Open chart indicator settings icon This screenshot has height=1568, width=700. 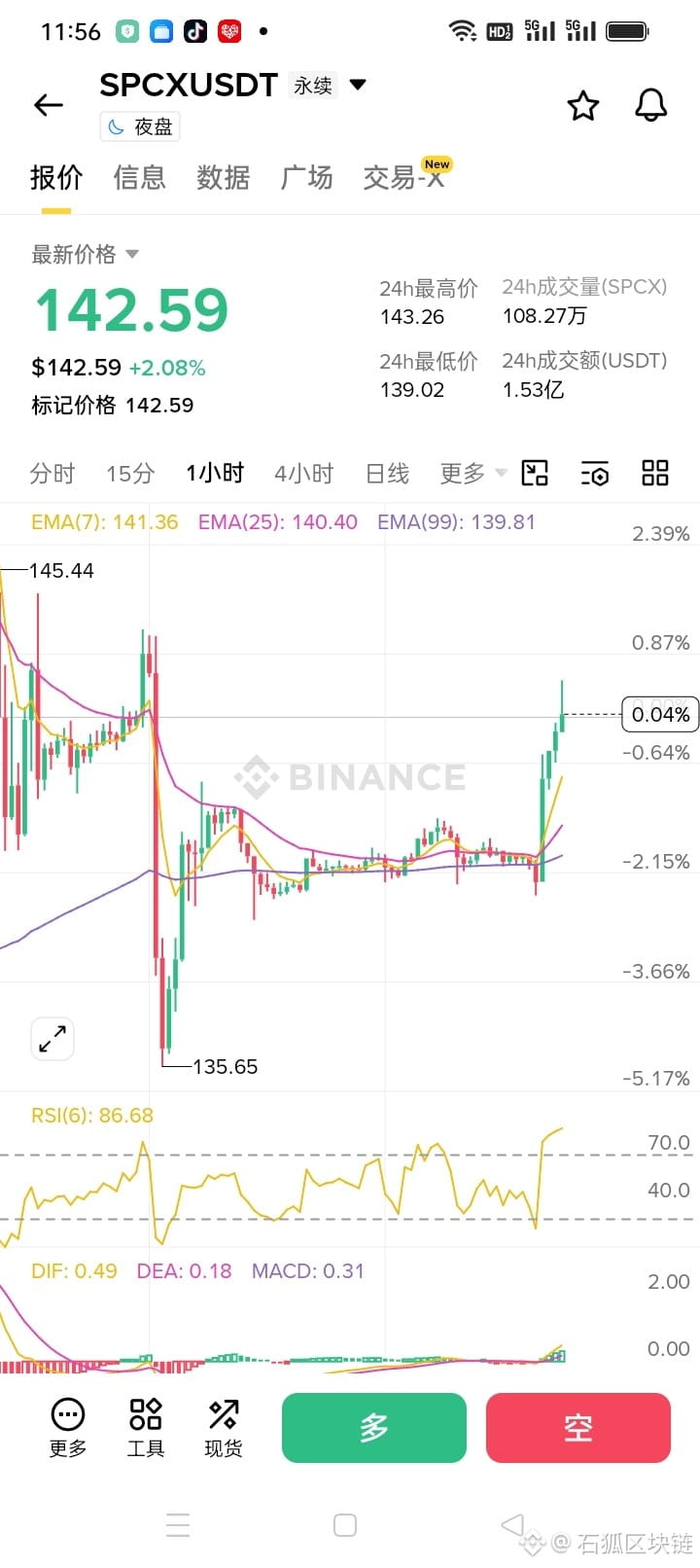coord(595,474)
